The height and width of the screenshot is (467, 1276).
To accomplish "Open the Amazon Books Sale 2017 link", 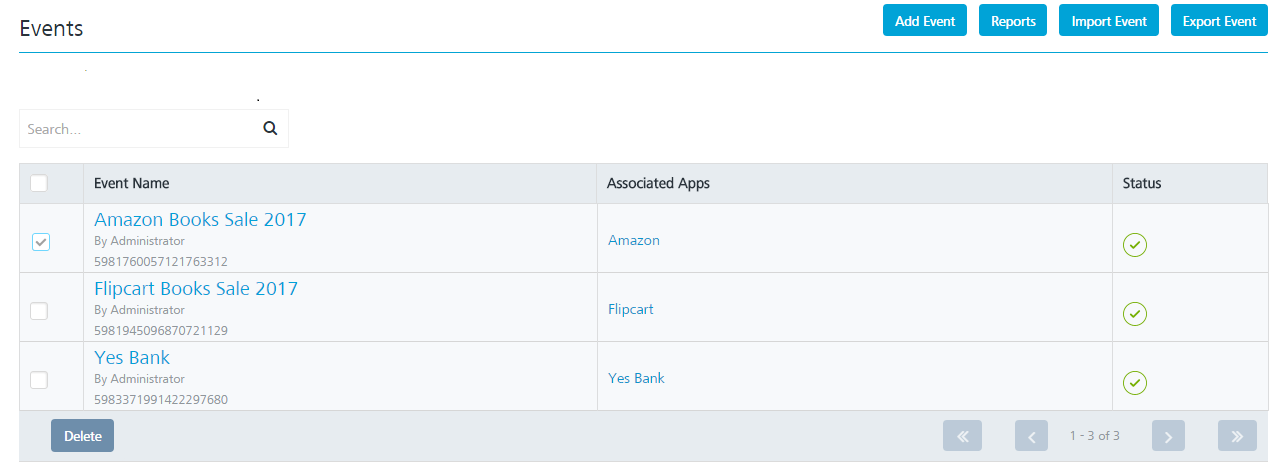I will [x=200, y=219].
